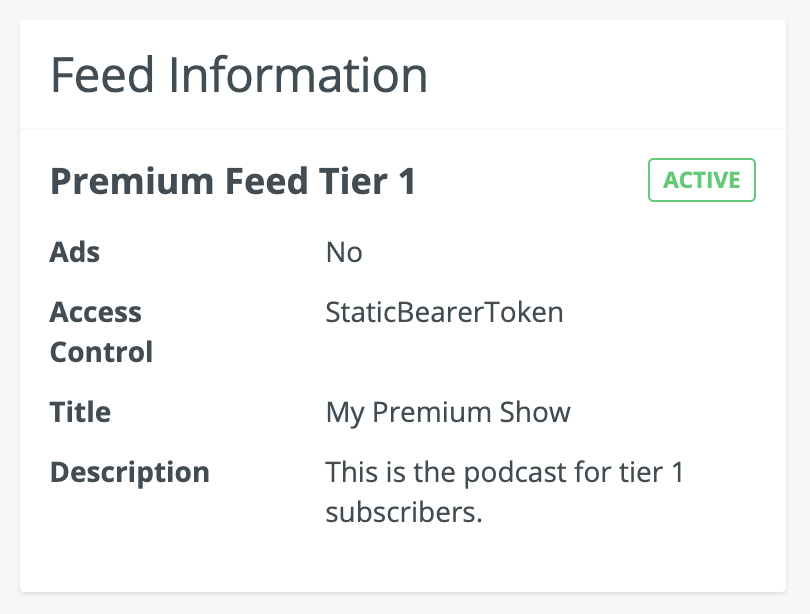810x614 pixels.
Task: Click the "Description" field label
Action: (130, 472)
